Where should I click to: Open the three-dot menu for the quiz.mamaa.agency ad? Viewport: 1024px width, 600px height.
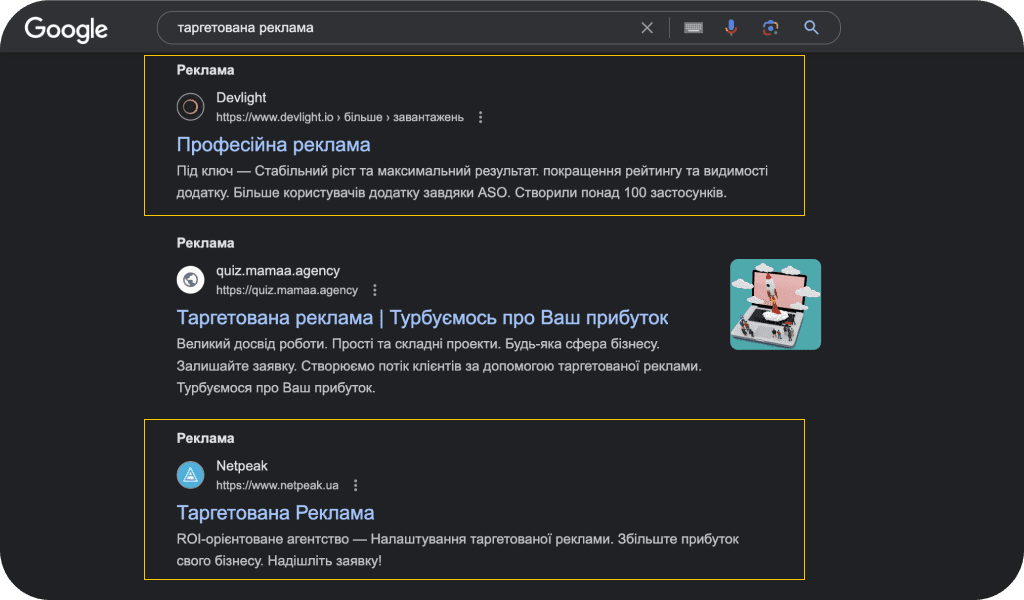[x=374, y=290]
